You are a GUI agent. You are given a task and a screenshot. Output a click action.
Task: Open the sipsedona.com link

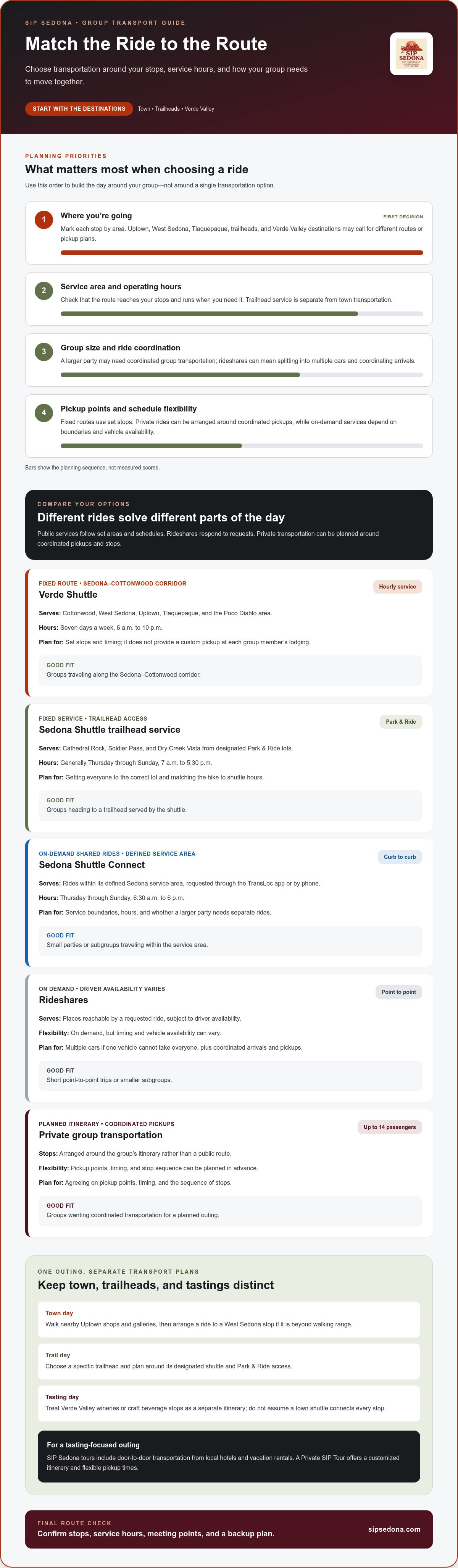tap(394, 1529)
